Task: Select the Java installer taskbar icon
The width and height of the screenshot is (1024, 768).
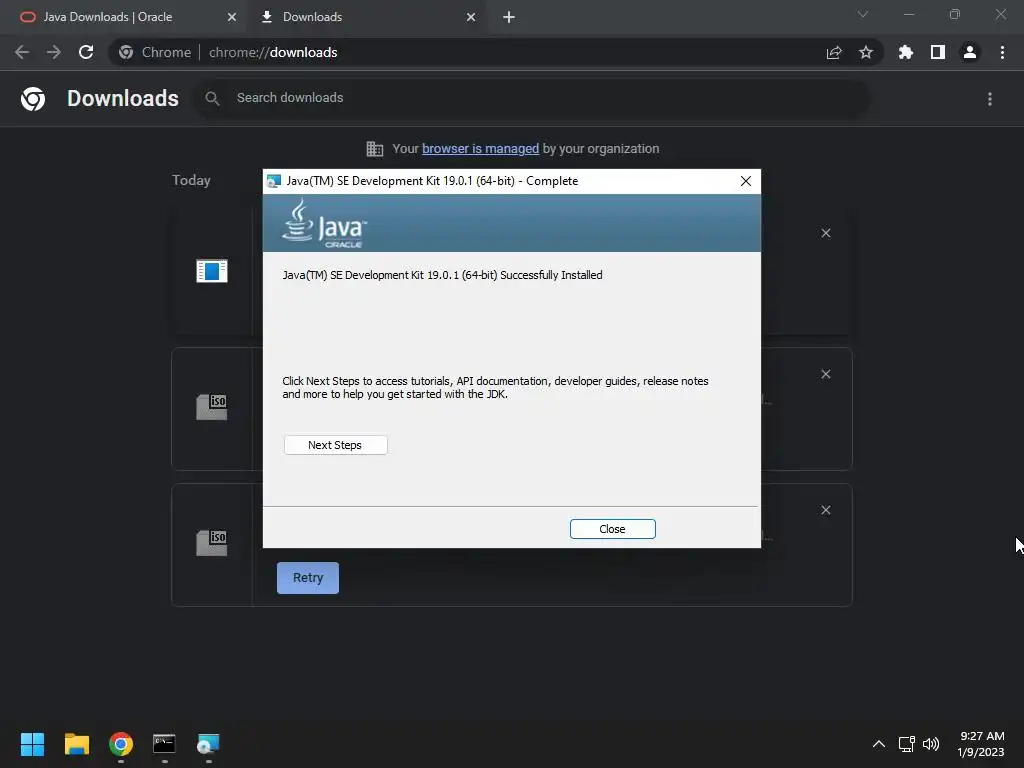Action: (x=208, y=744)
